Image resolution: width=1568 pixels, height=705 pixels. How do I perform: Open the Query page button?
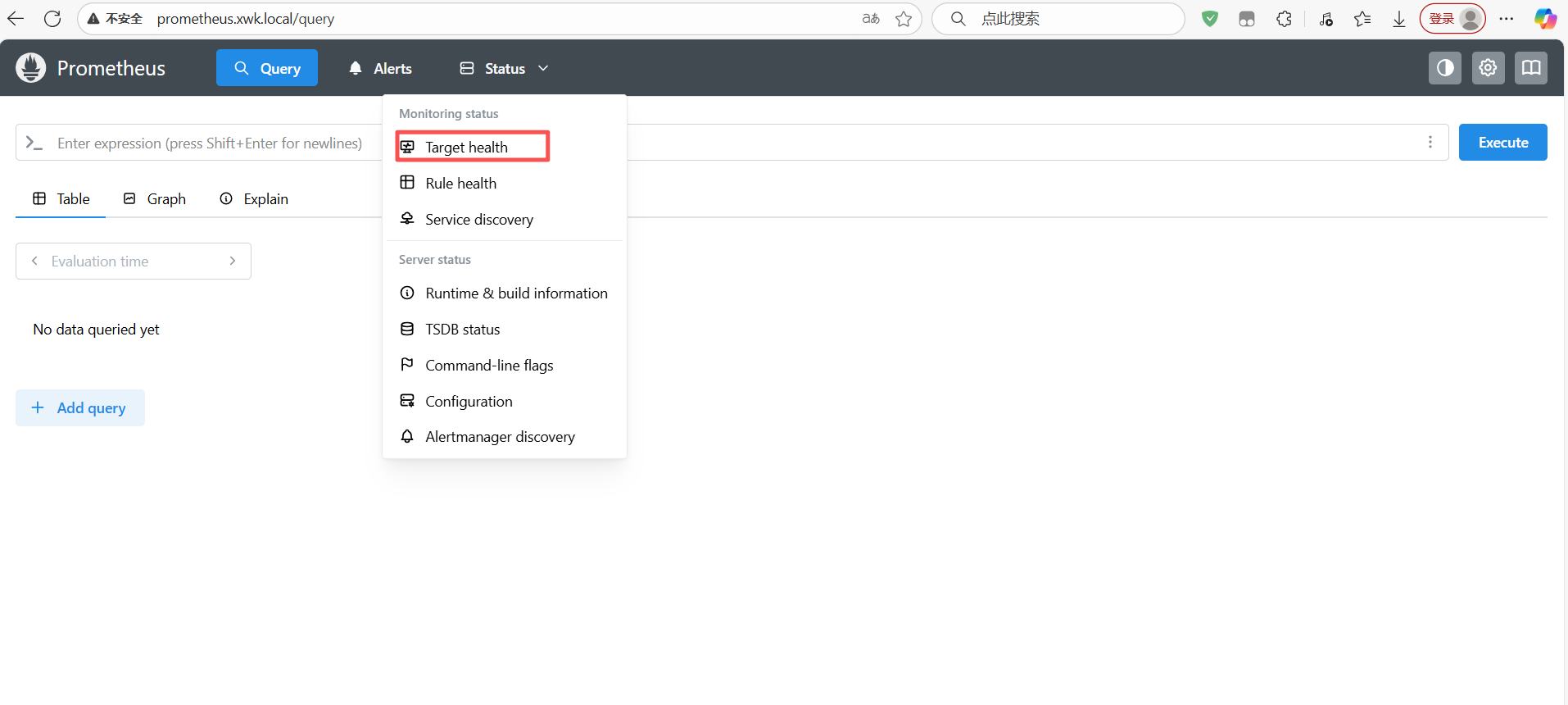click(x=267, y=68)
